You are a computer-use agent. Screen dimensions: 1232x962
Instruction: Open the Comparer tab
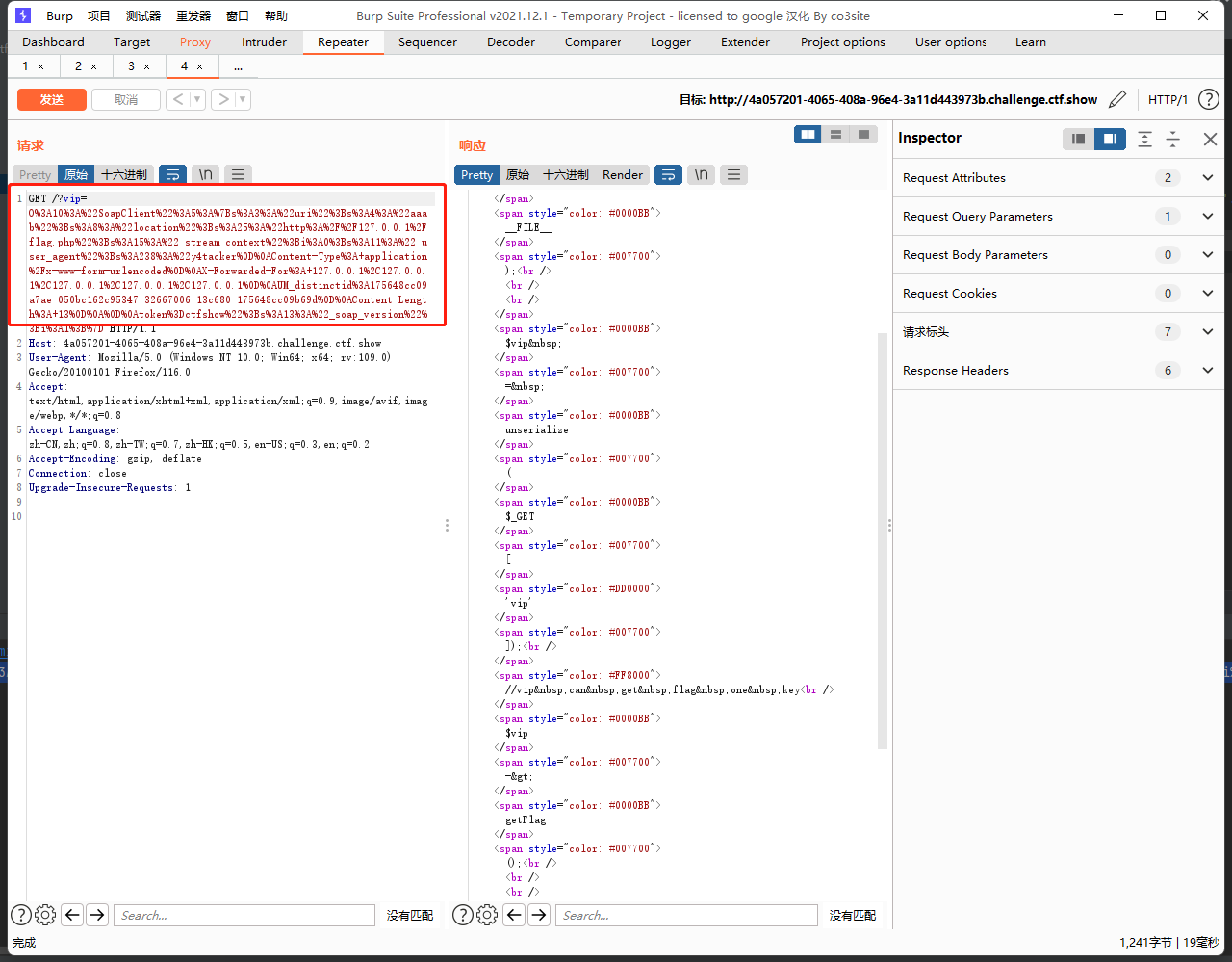tap(593, 42)
